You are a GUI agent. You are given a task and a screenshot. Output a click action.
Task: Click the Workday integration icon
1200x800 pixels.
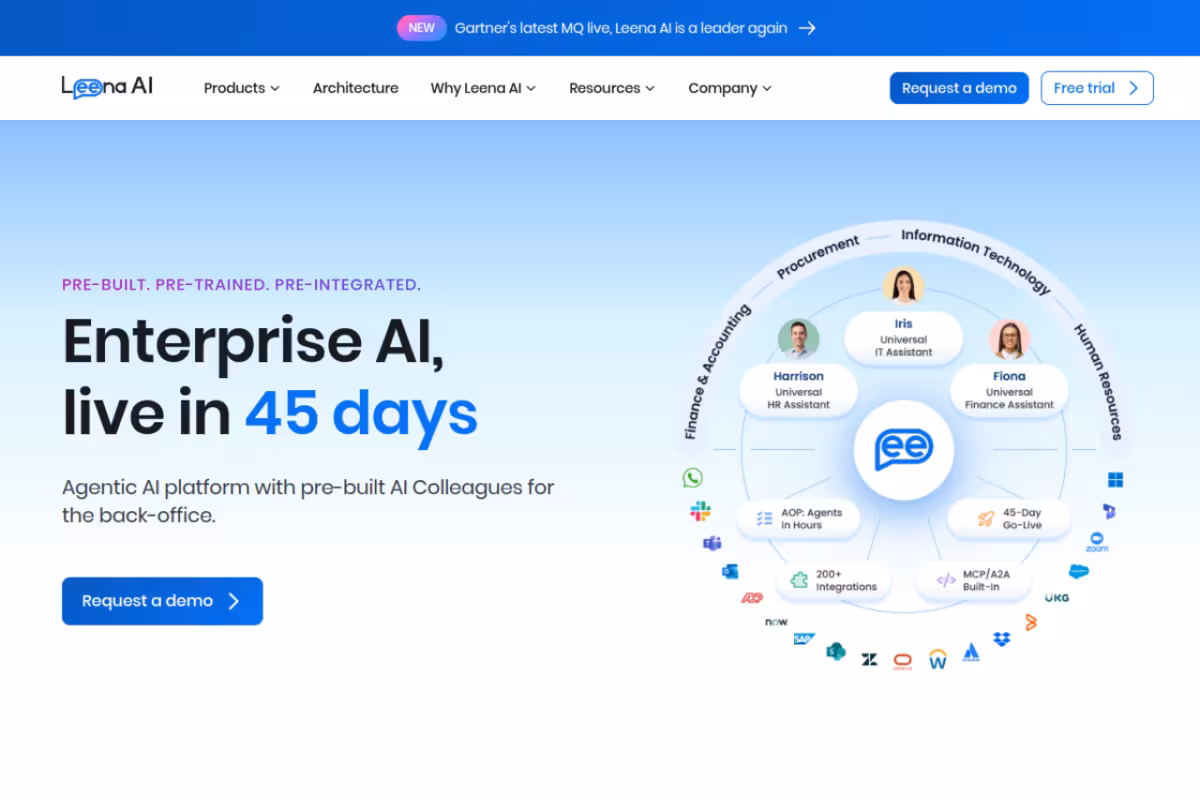(x=937, y=659)
